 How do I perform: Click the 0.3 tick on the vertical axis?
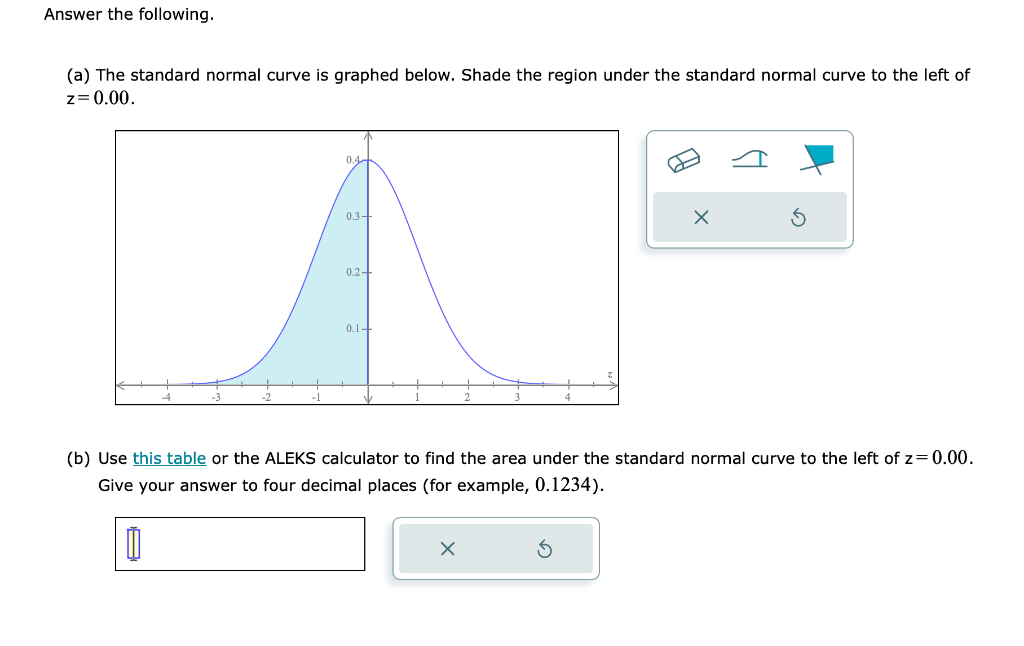(x=368, y=216)
